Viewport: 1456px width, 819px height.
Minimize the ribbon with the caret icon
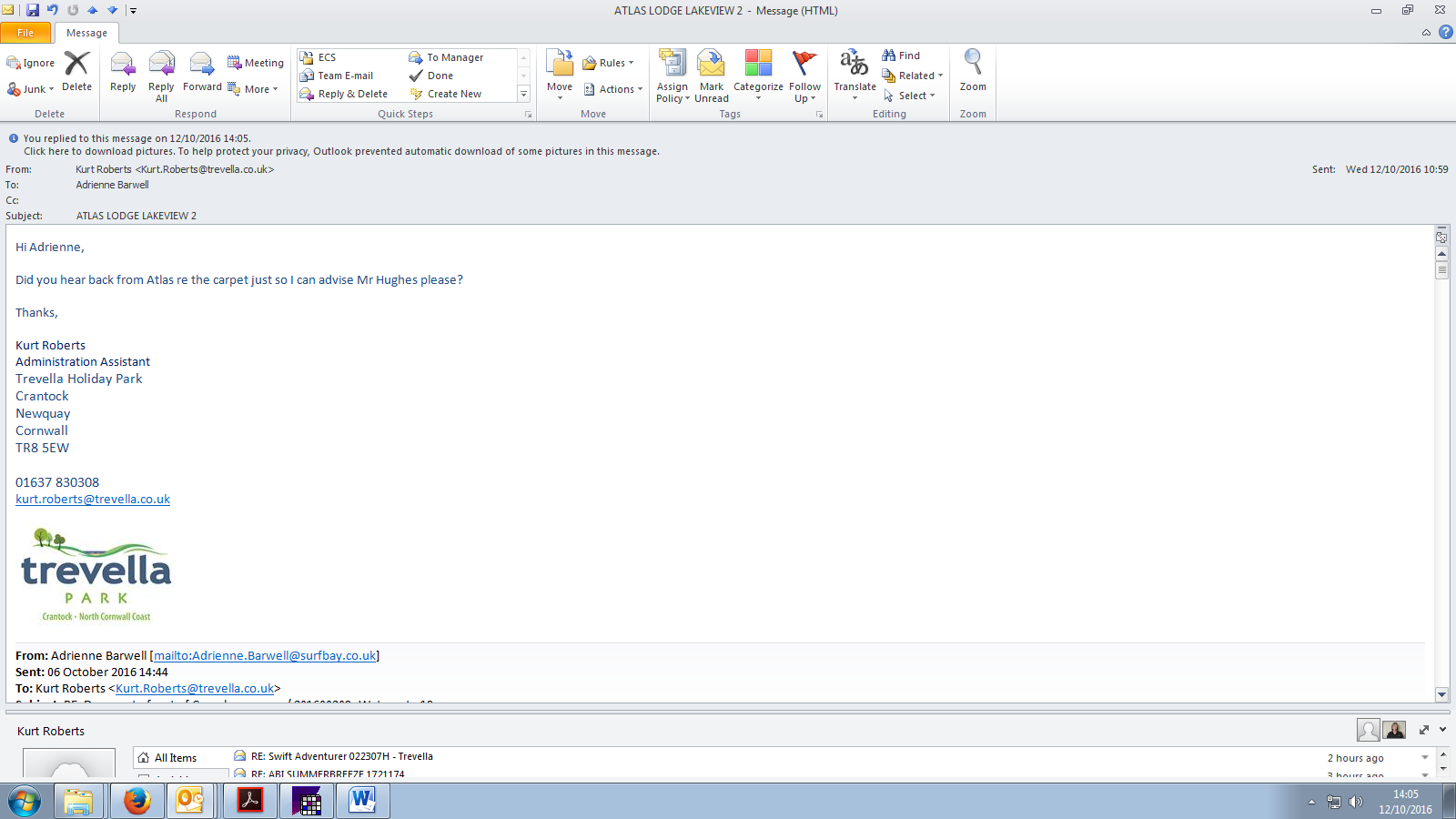point(1426,33)
